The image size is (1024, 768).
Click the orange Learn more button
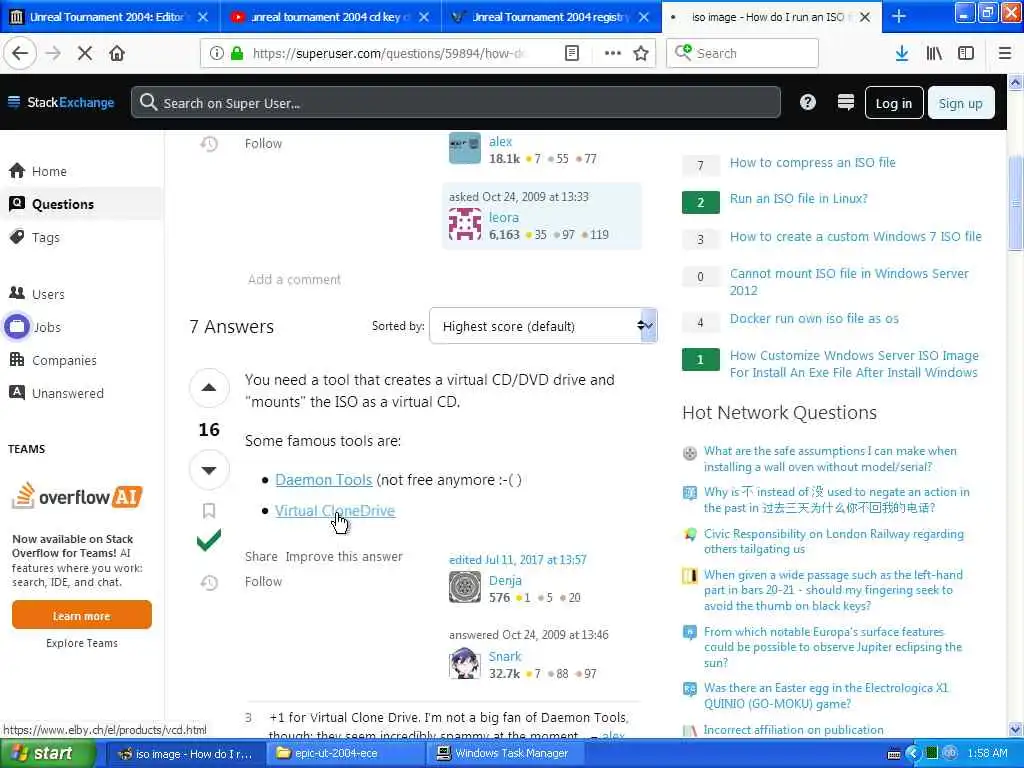[82, 615]
